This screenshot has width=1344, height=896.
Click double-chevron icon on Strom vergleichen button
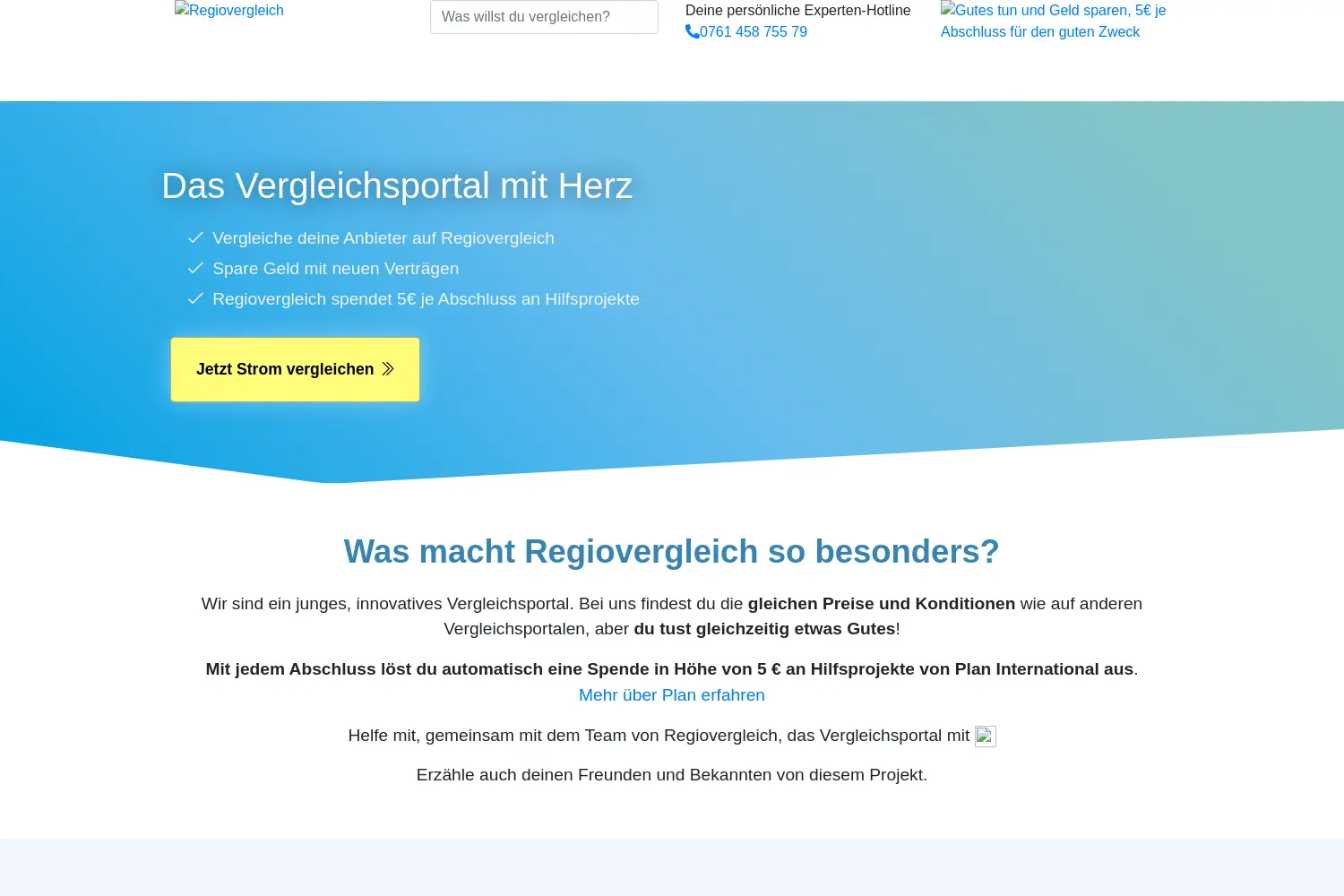click(388, 369)
